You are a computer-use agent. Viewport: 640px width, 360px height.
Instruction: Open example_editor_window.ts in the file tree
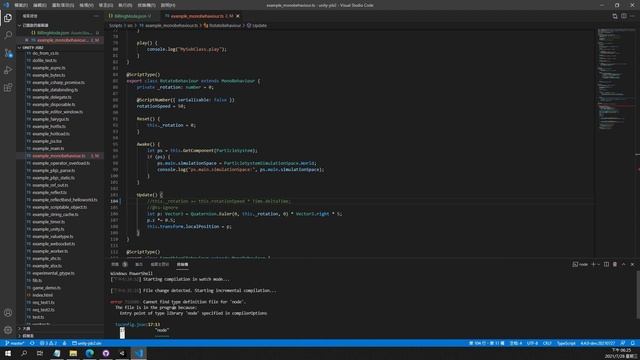[x=57, y=112]
